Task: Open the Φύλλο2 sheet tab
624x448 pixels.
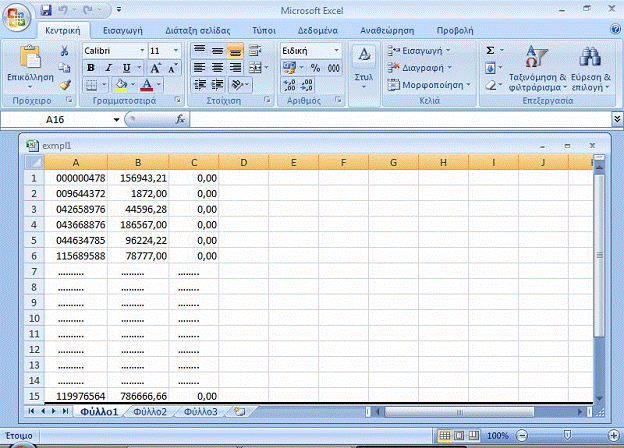Action: [x=149, y=411]
